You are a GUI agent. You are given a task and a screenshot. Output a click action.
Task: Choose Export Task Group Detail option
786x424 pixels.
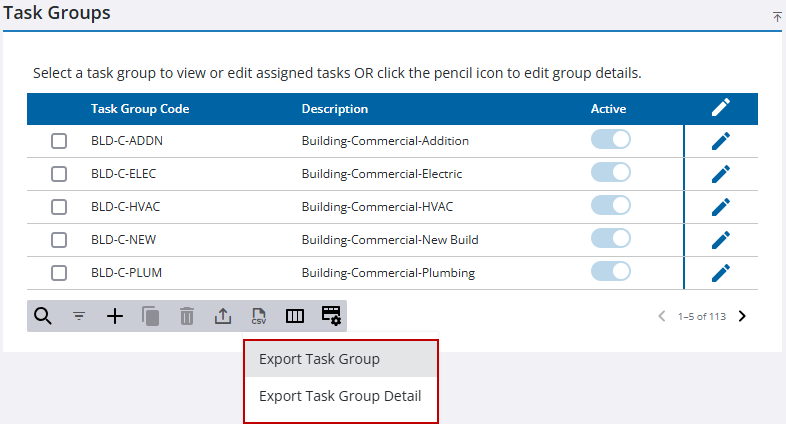(x=340, y=396)
